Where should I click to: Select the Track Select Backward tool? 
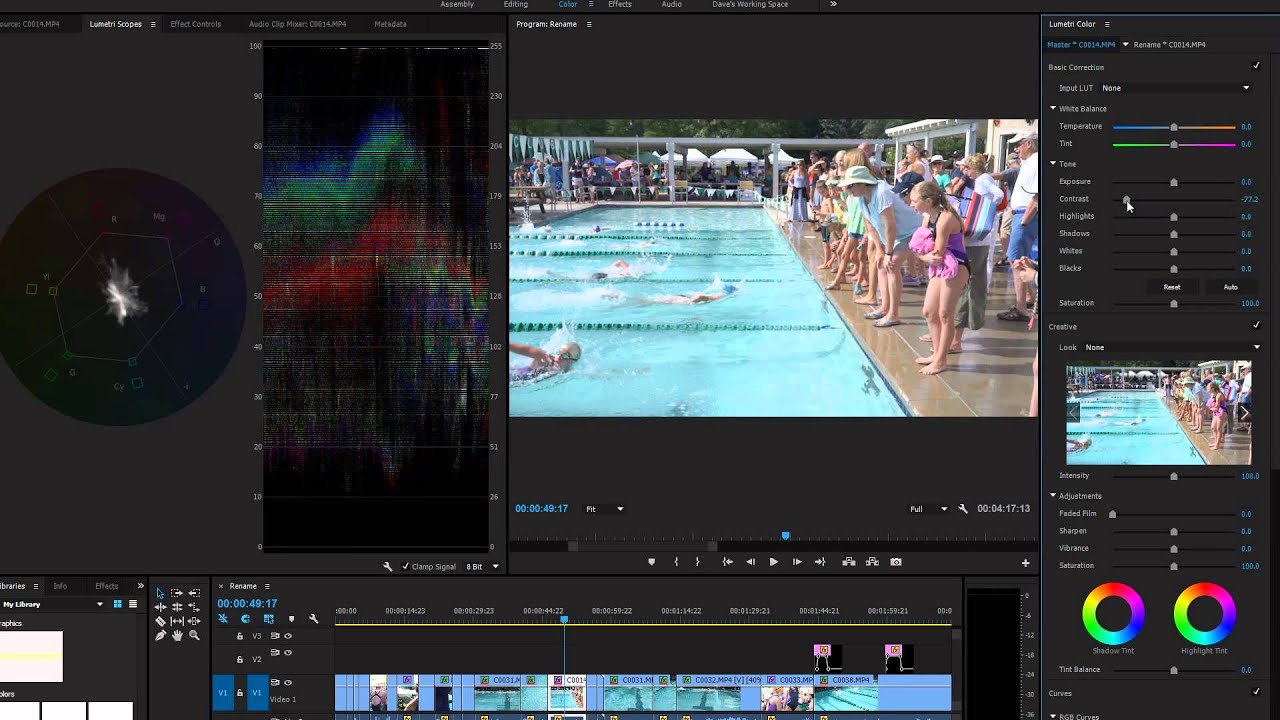point(194,593)
